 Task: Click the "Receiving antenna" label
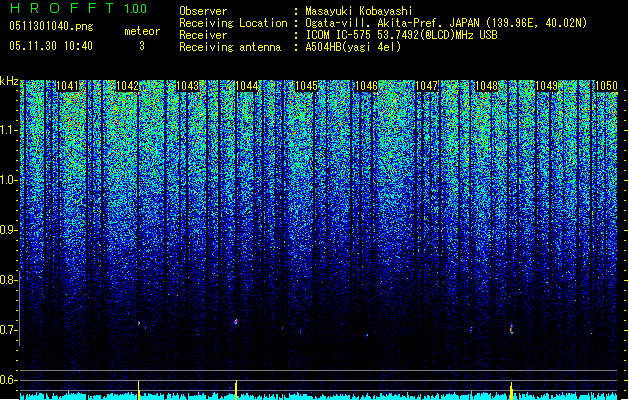230,47
